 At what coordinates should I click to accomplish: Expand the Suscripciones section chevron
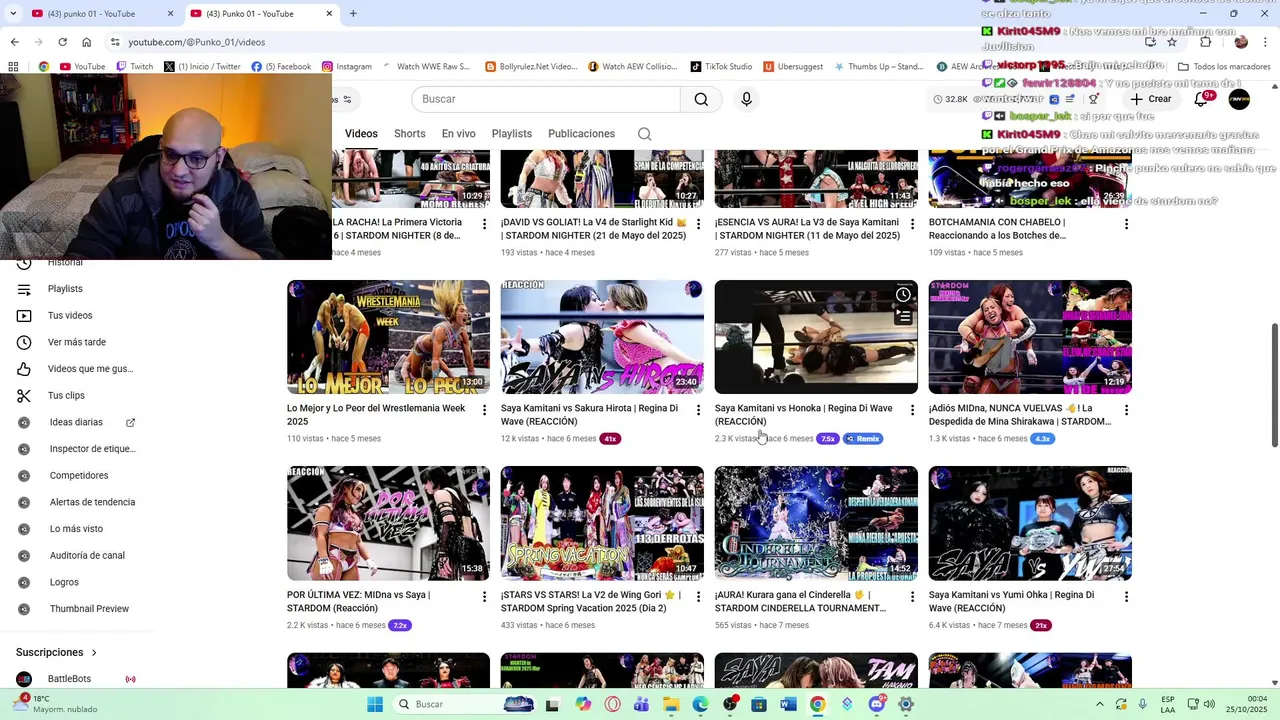[x=94, y=653]
